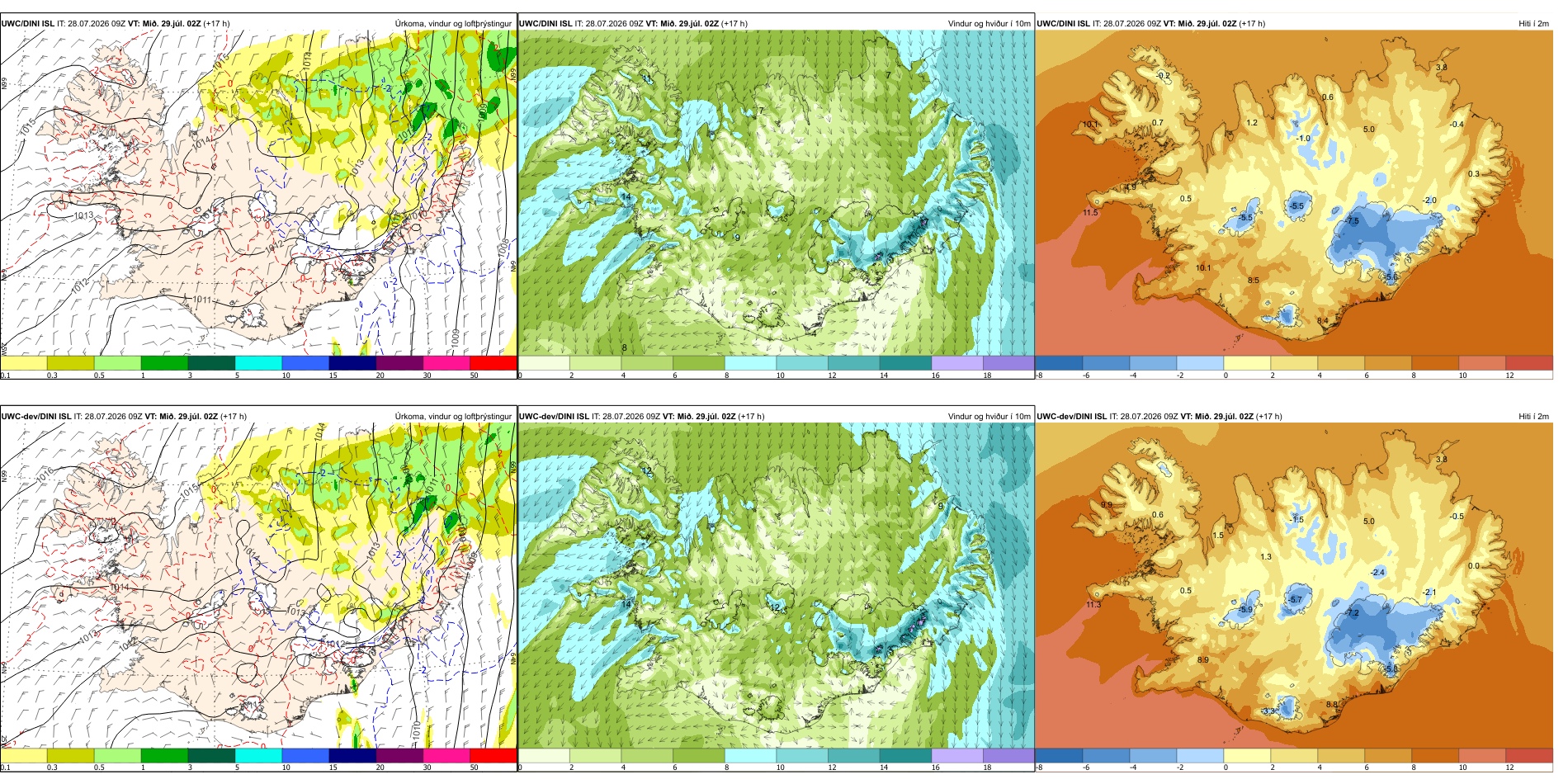The height and width of the screenshot is (784, 1568).
Task: Click the red 50 mm precipitation legend swatch, top-left map
Action: coord(493,363)
